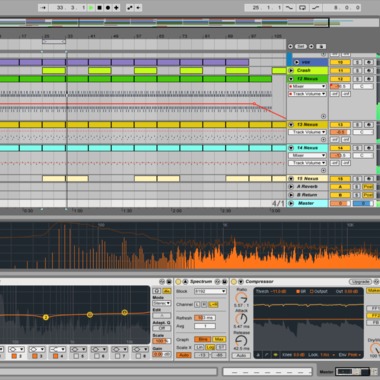Click the Set locator button

coord(301,46)
